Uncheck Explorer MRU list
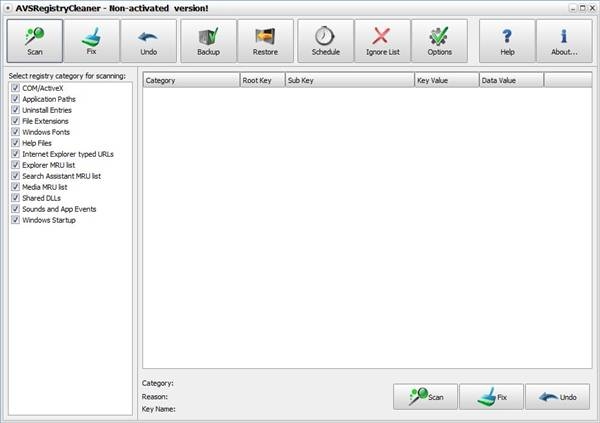Screen dimensions: 600x423 (x=15, y=165)
